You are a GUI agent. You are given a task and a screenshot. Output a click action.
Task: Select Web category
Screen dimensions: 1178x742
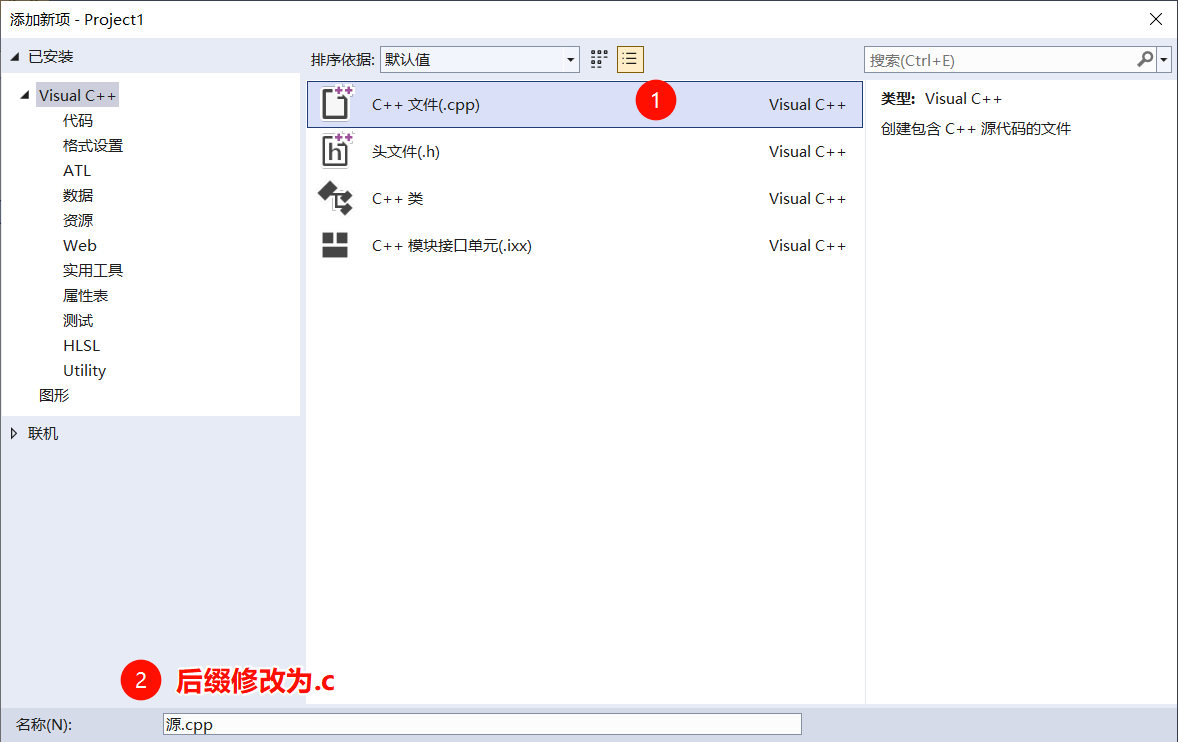80,246
